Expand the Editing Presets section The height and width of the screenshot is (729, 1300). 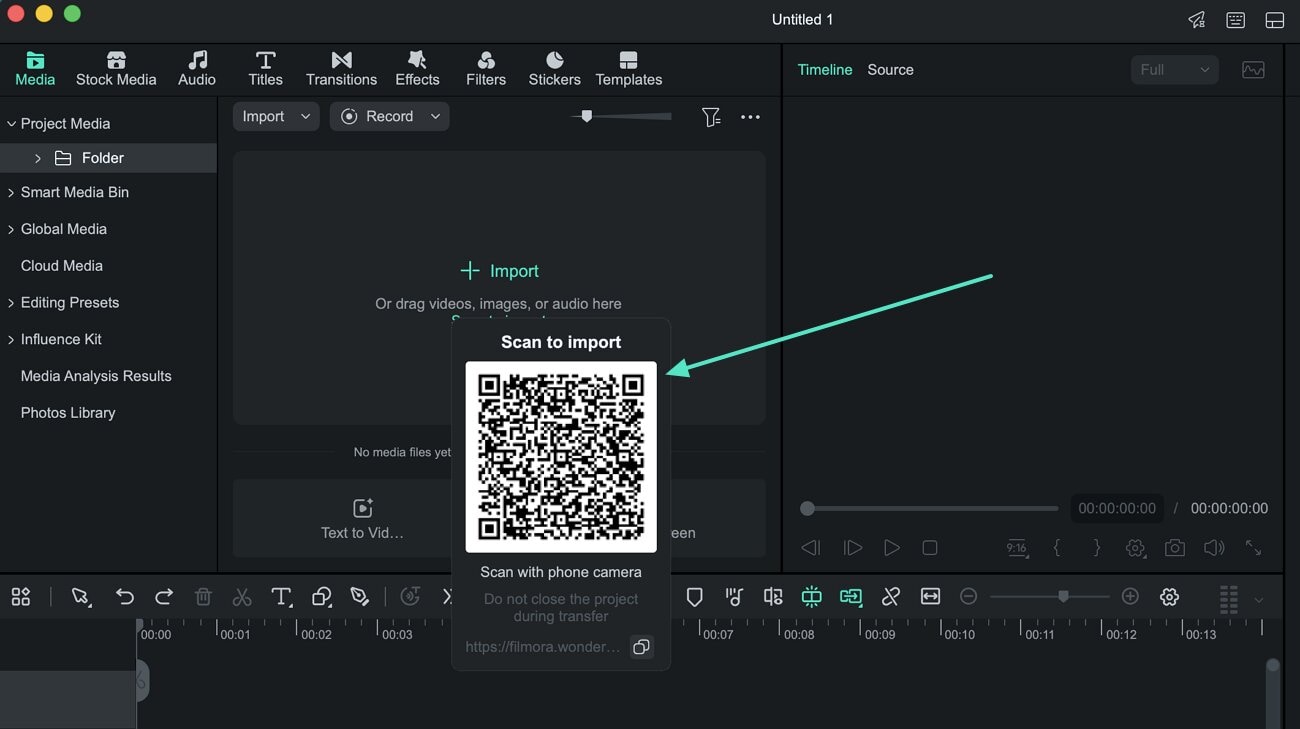12,302
